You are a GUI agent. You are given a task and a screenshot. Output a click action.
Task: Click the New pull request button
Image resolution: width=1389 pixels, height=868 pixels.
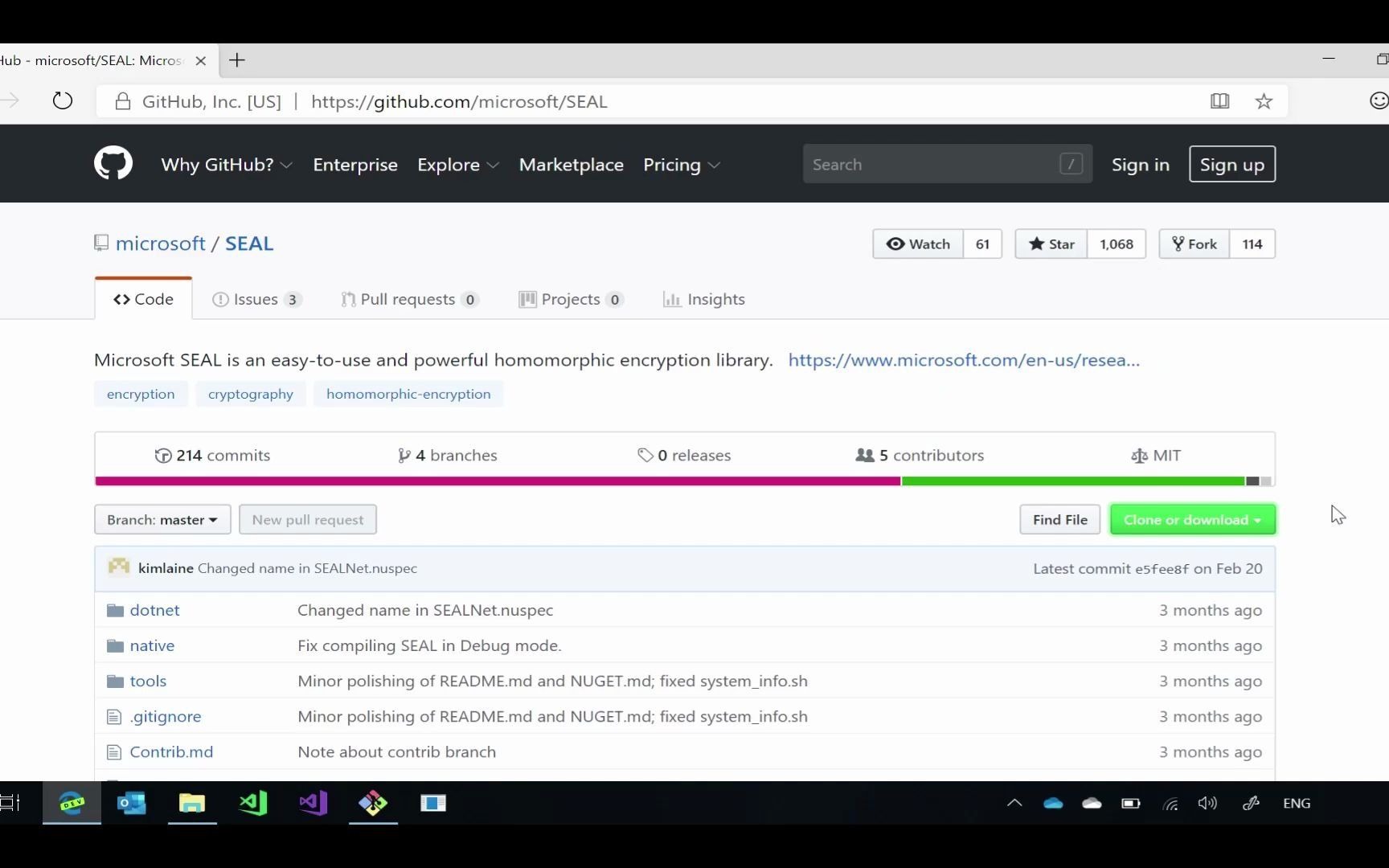pyautogui.click(x=308, y=519)
